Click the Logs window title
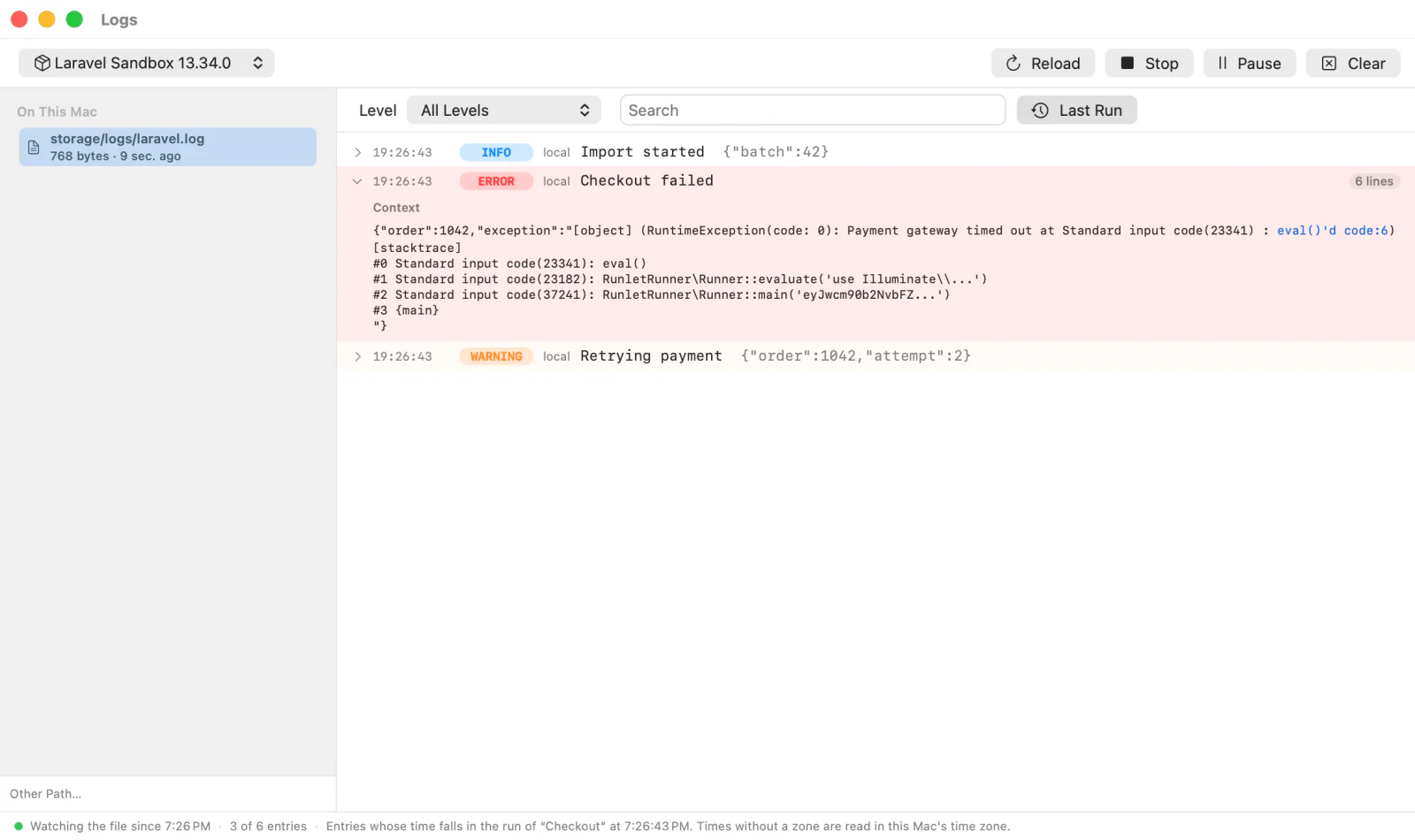The height and width of the screenshot is (840, 1415). [119, 19]
